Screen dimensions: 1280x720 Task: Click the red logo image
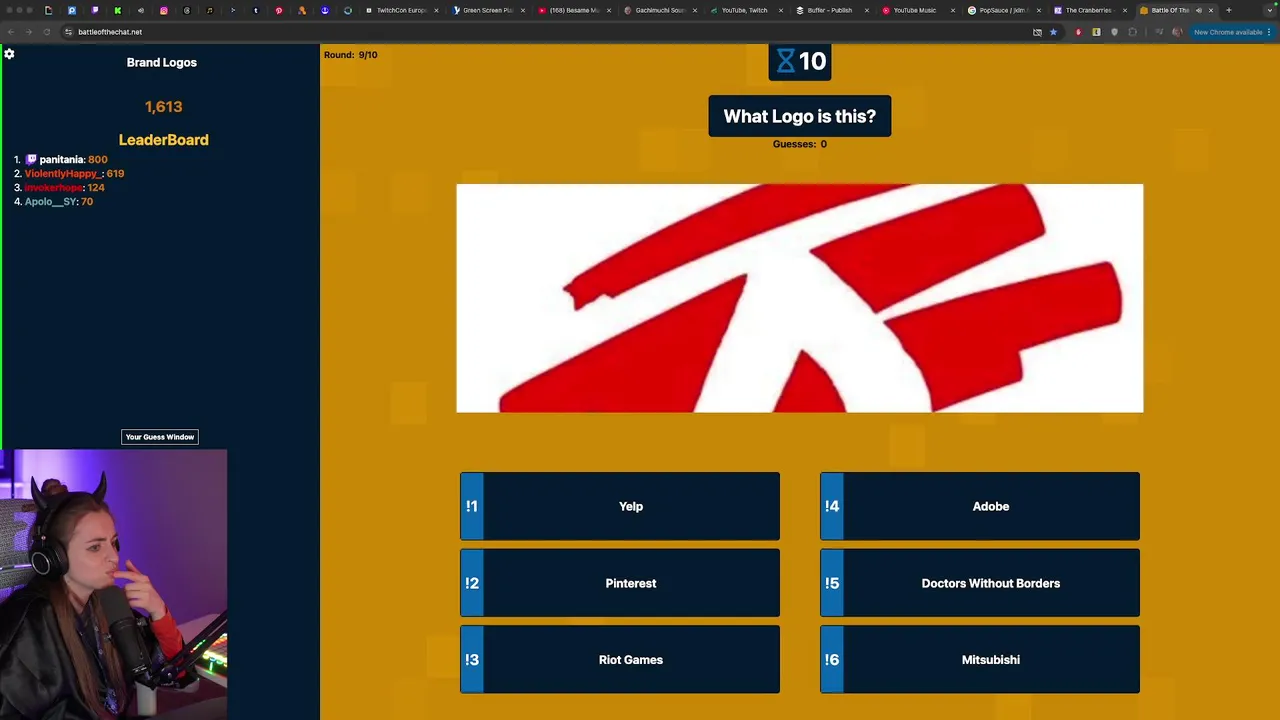800,298
